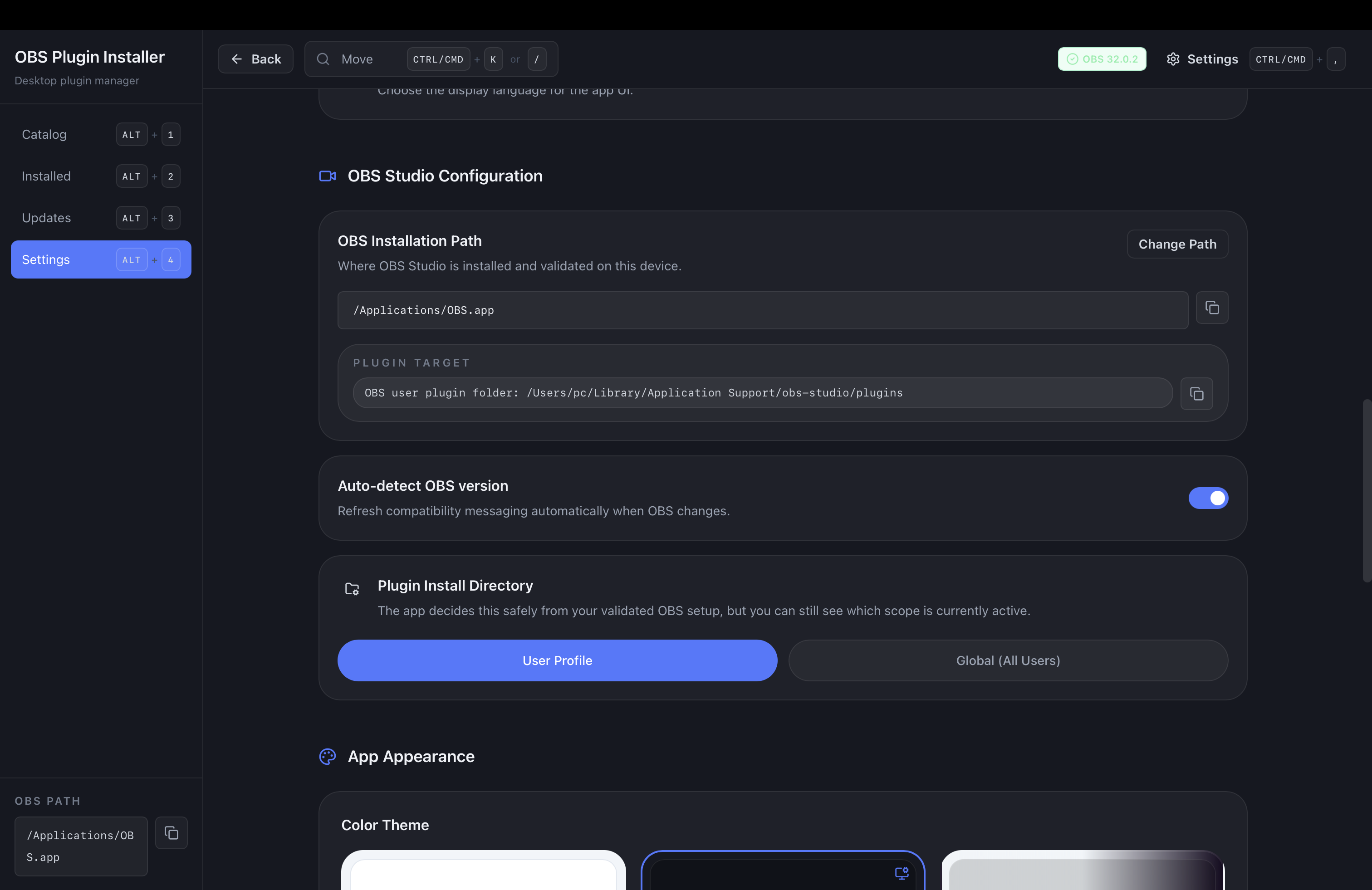Viewport: 1372px width, 890px height.
Task: Select Global (All Users) install scope
Action: (1007, 660)
